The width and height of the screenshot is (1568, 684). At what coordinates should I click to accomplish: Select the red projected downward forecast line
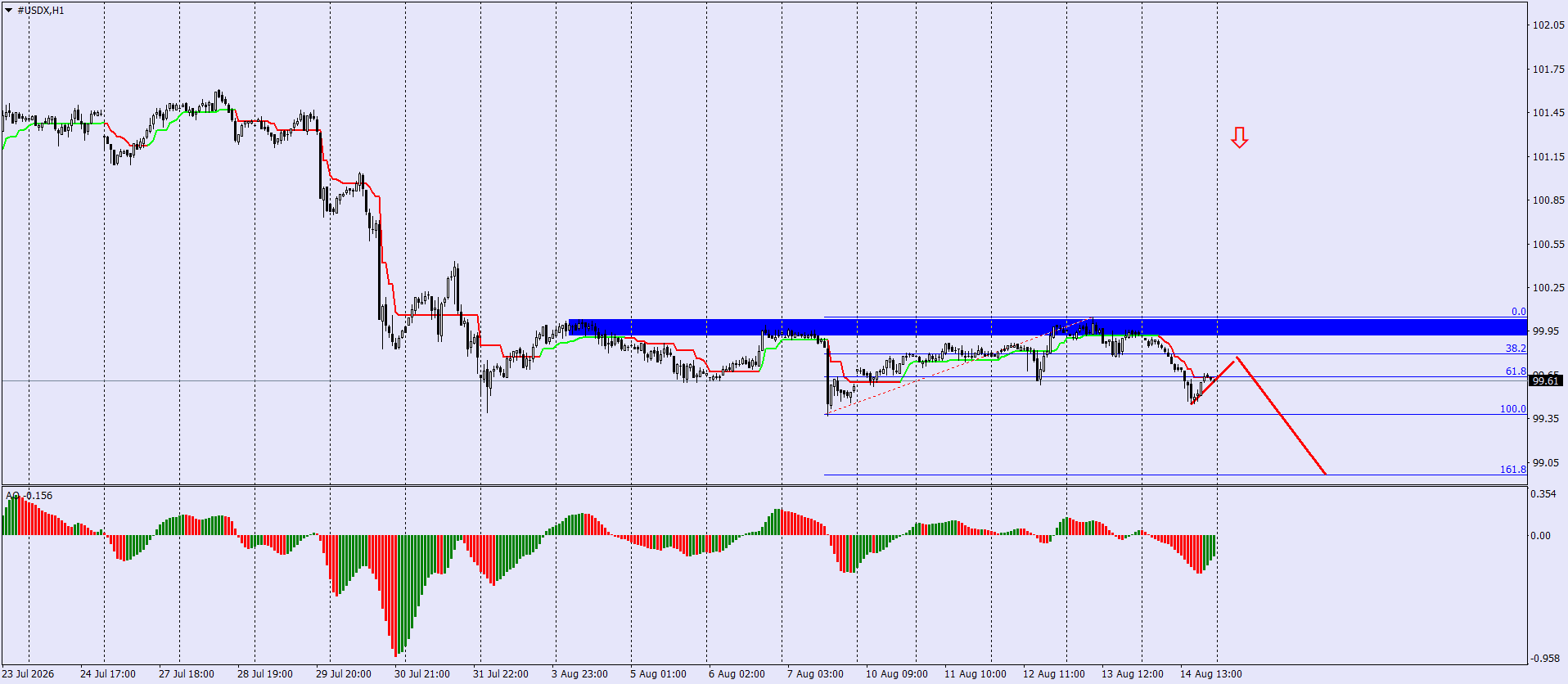[x=1281, y=416]
